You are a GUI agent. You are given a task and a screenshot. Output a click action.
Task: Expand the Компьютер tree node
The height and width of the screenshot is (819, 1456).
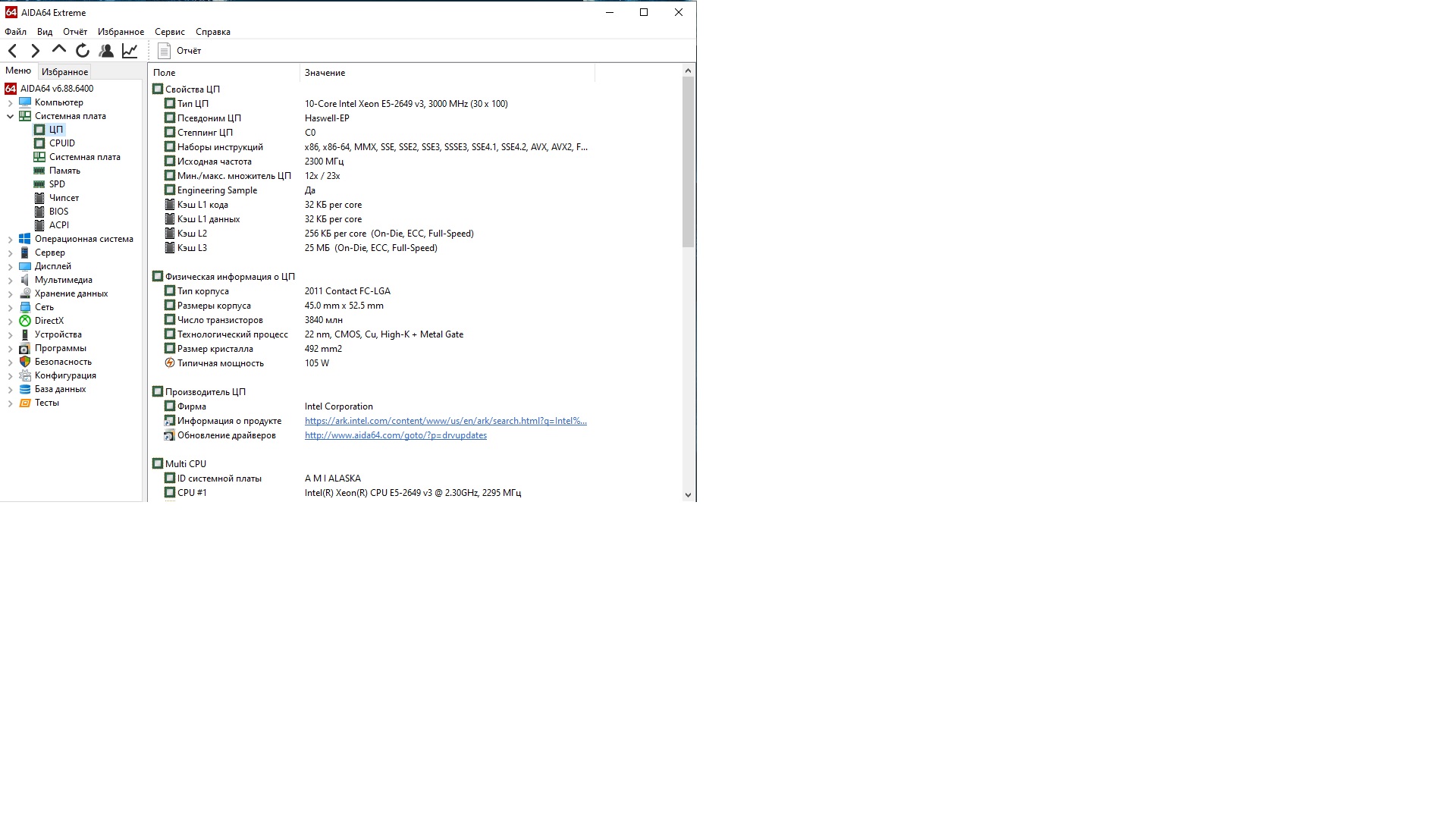tap(11, 103)
